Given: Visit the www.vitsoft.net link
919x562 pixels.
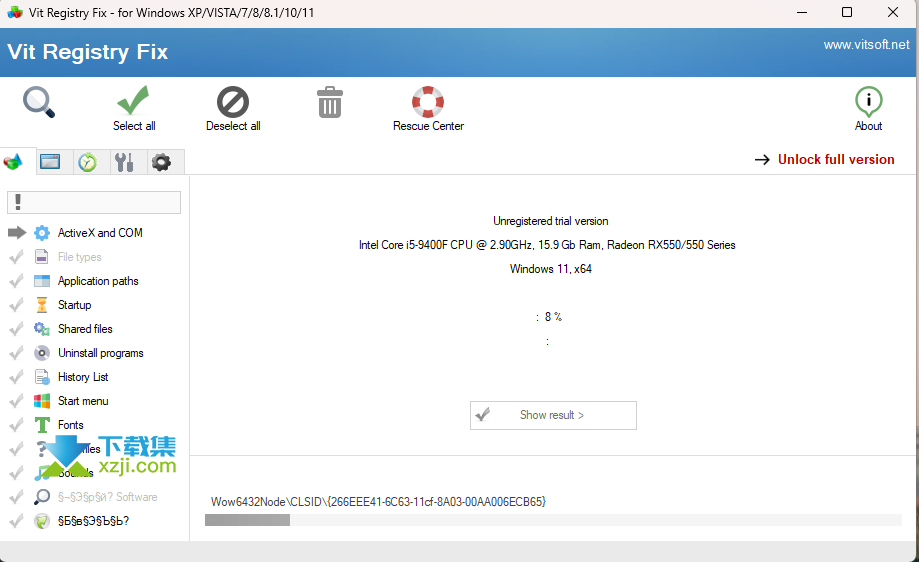Looking at the screenshot, I should click(866, 45).
